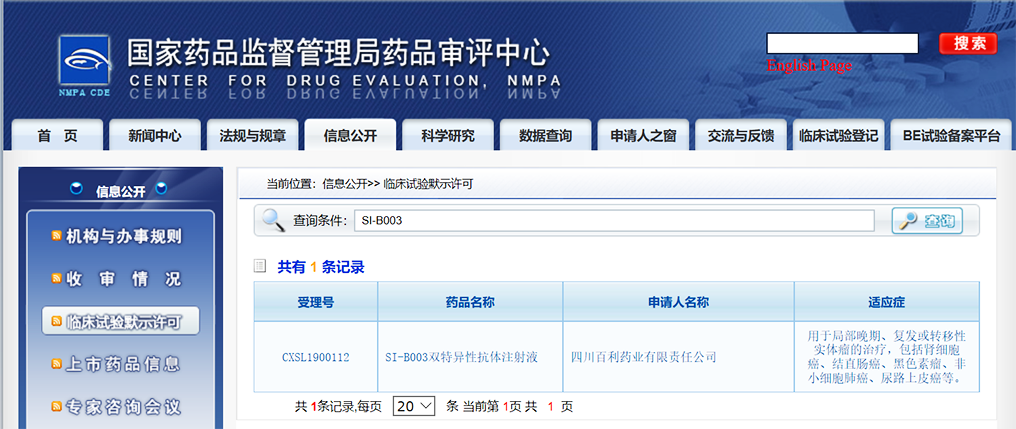Click the orange icon beside 上市药品信息
This screenshot has width=1016, height=429.
click(57, 364)
